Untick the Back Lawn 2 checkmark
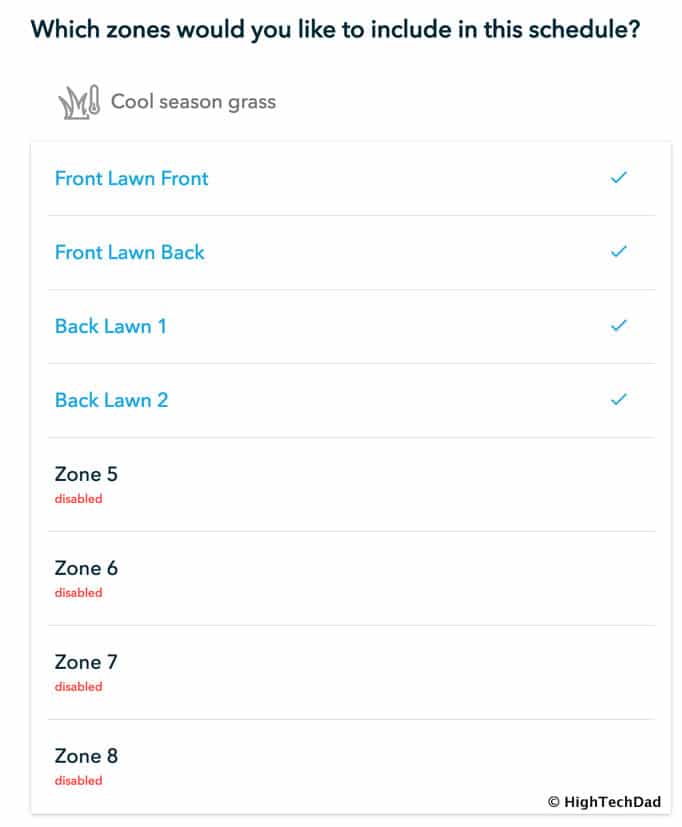 [x=619, y=400]
